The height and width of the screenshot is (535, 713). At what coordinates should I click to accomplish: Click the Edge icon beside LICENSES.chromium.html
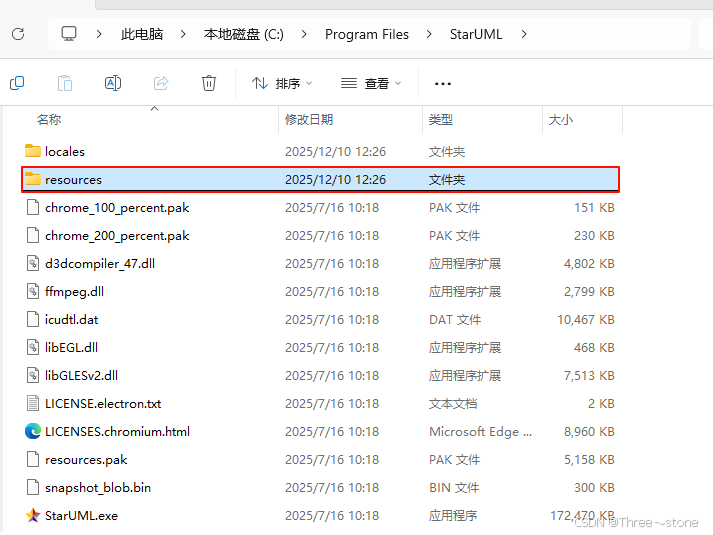[33, 431]
